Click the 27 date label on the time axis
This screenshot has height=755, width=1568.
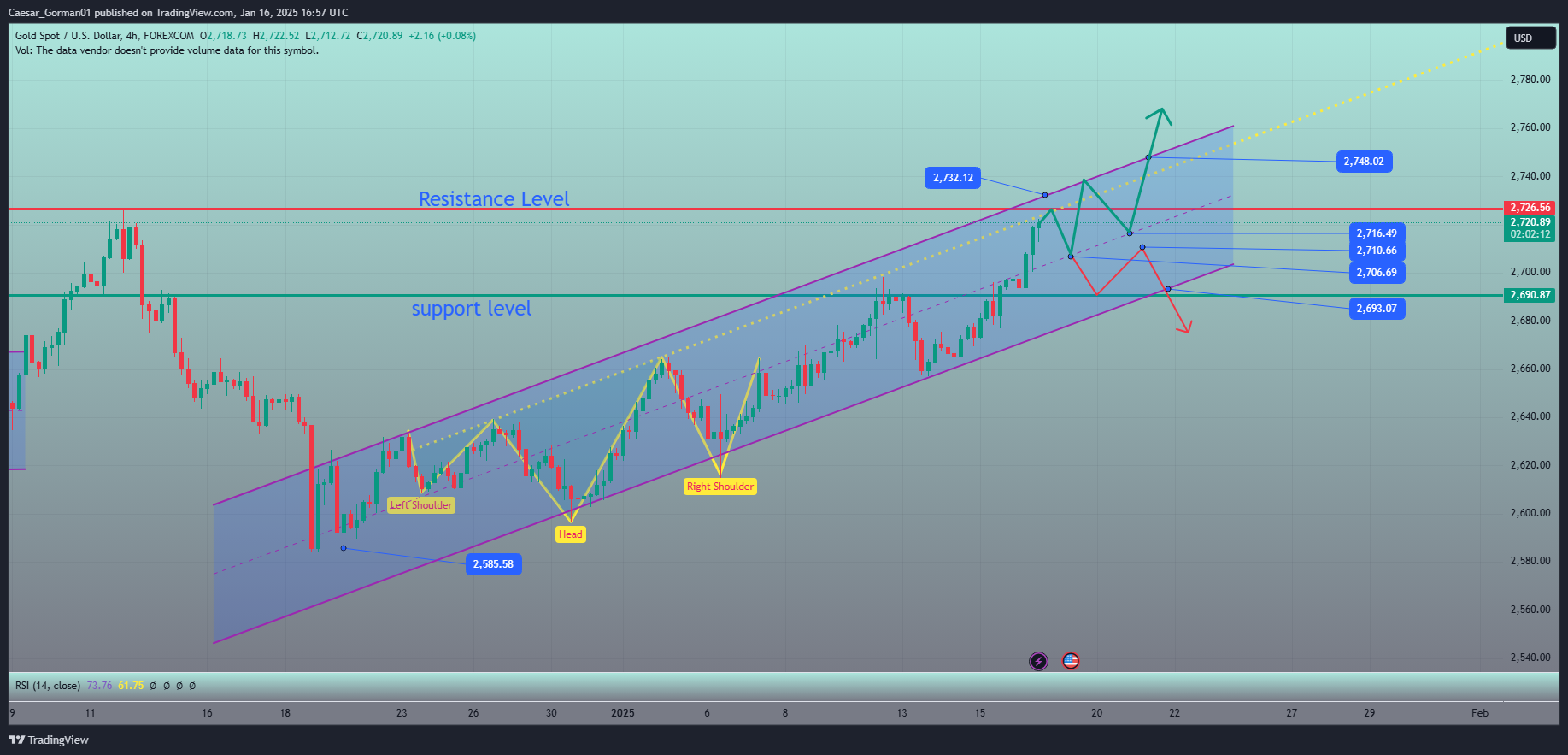coord(1292,713)
